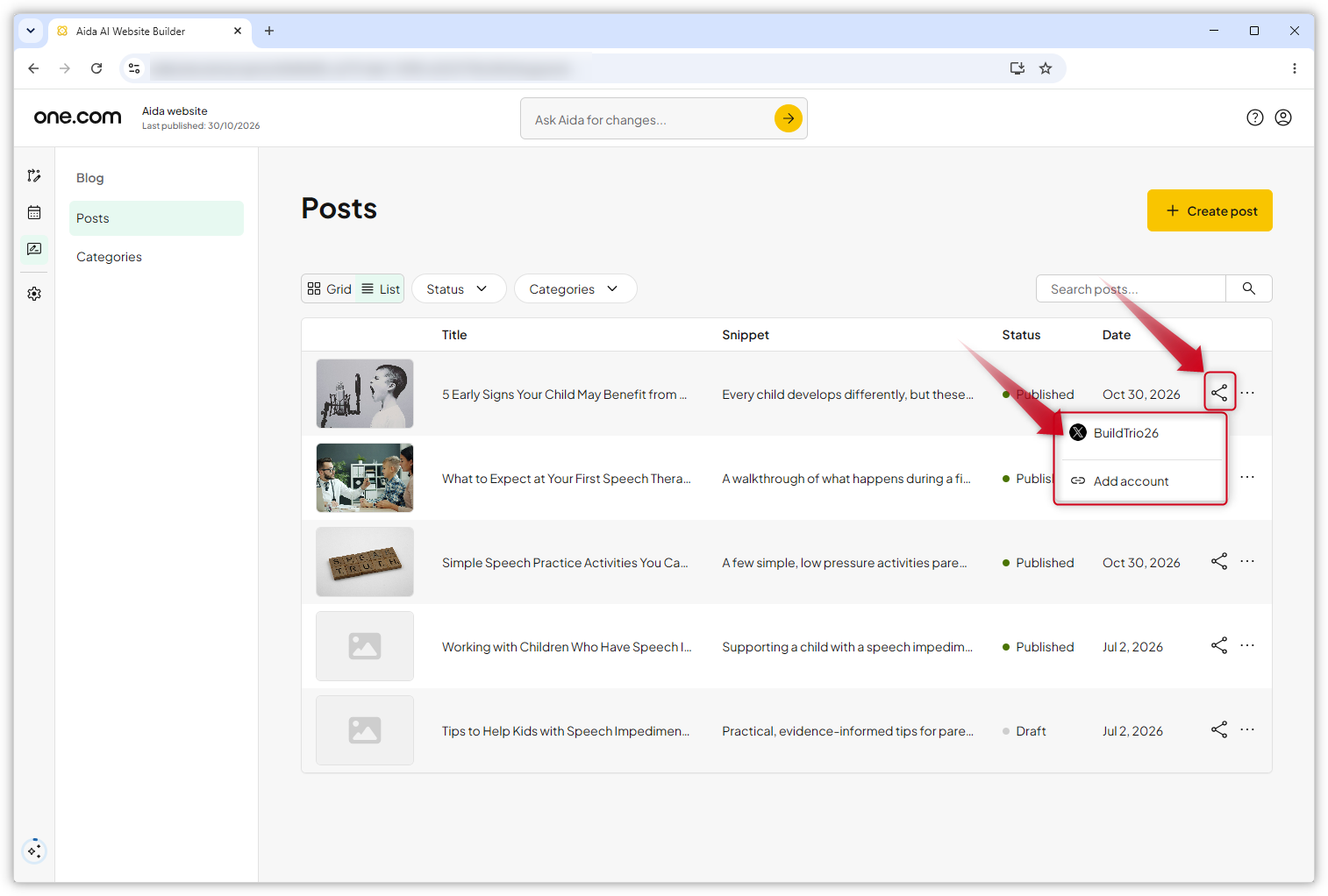Expand the Status filter dropdown
The height and width of the screenshot is (896, 1328).
click(x=459, y=289)
